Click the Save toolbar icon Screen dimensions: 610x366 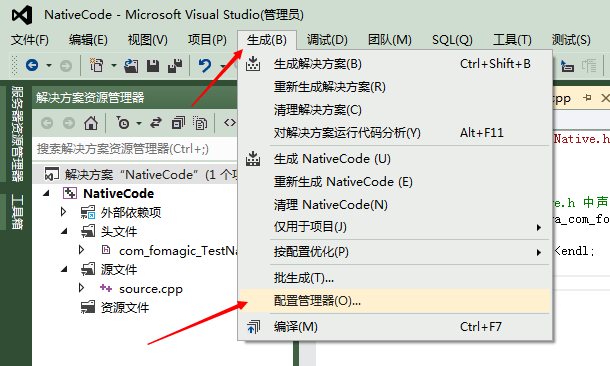click(x=153, y=66)
